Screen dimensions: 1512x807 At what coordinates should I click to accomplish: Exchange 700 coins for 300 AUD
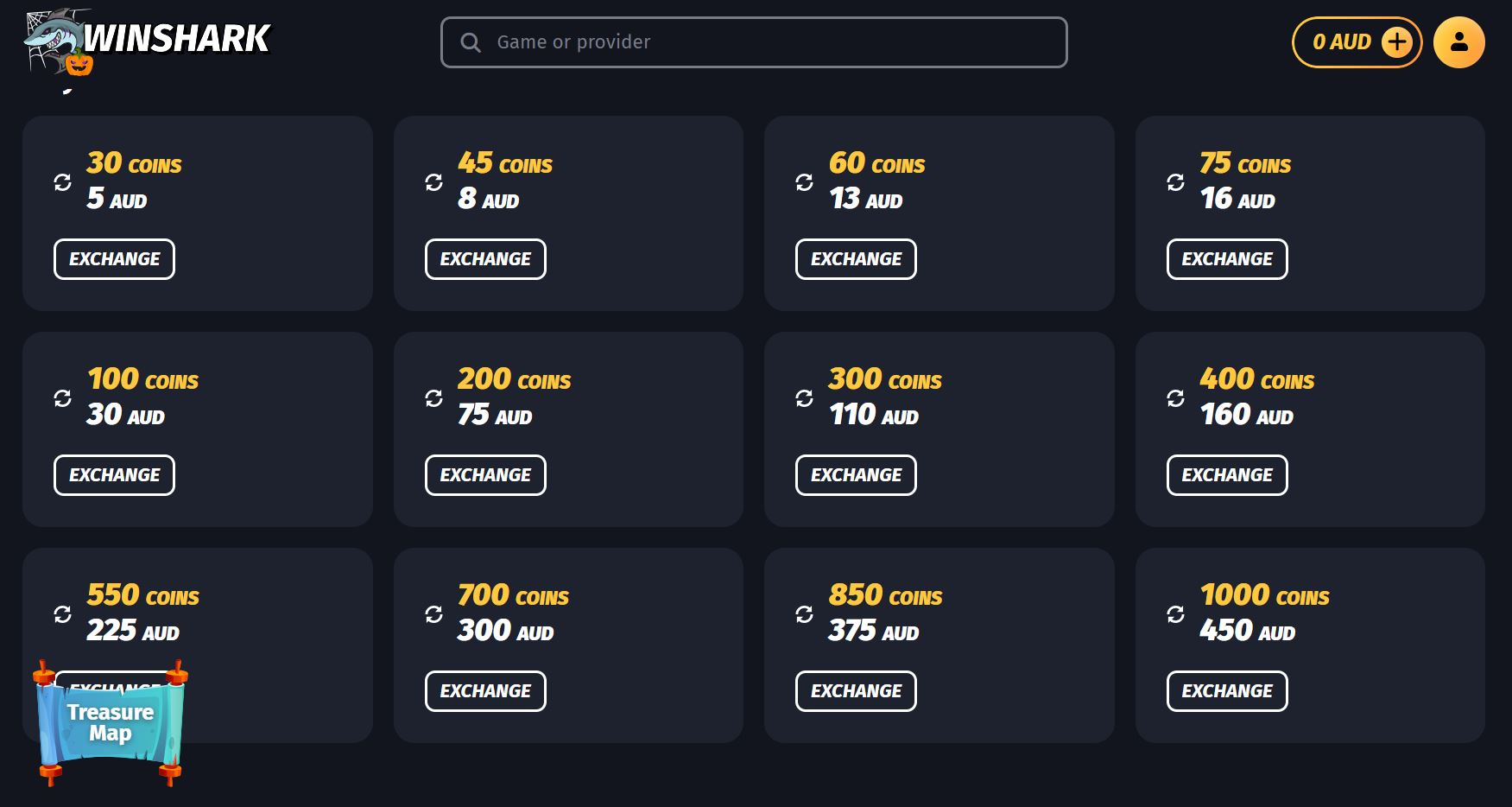click(x=485, y=691)
